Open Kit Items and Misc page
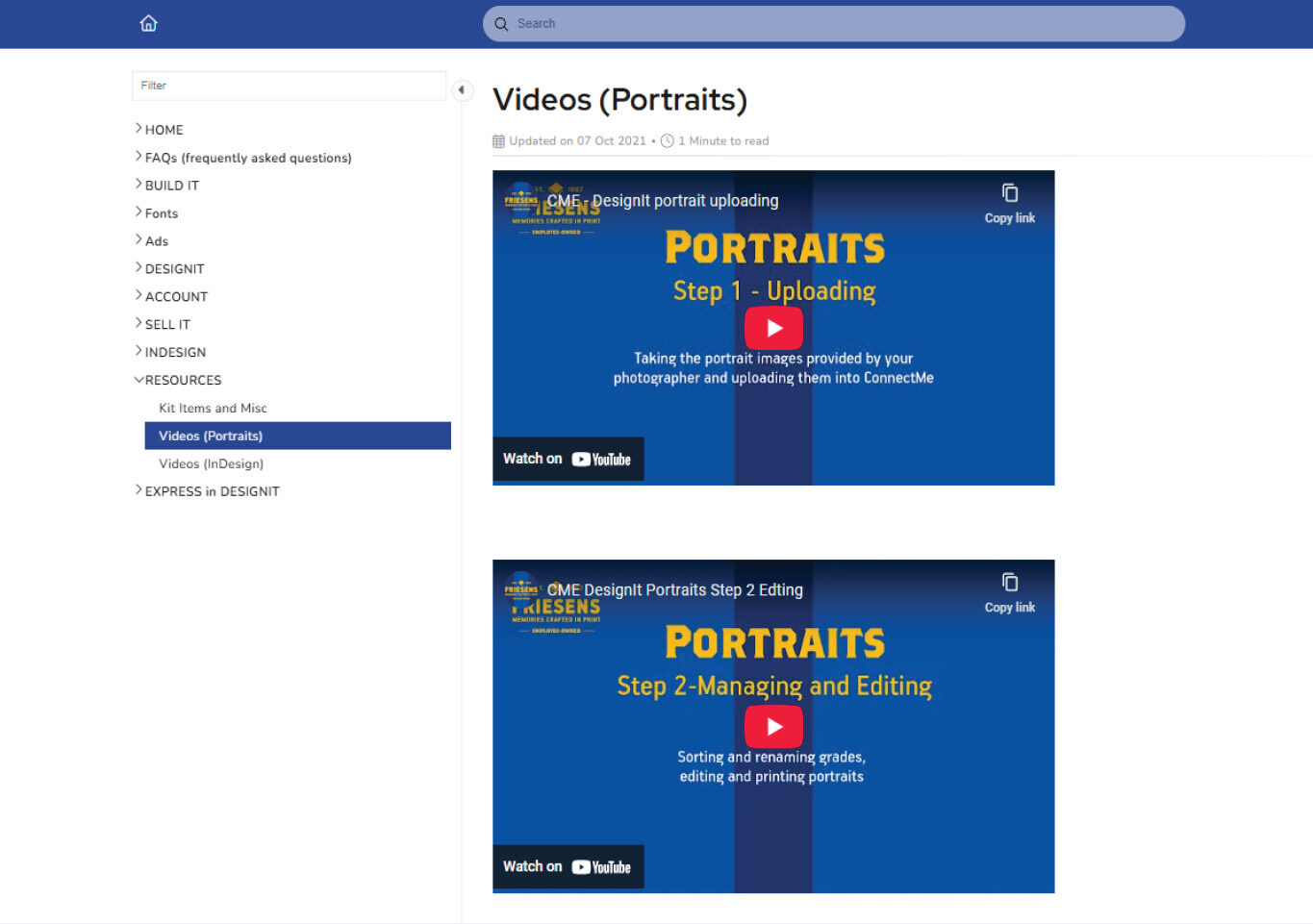Screen dimensions: 1313x924 [x=213, y=408]
